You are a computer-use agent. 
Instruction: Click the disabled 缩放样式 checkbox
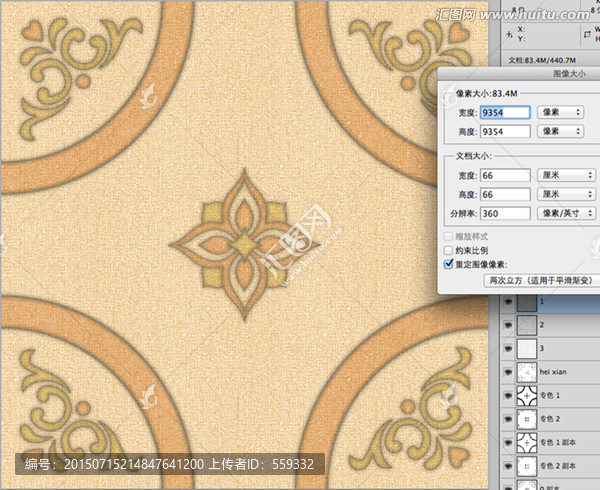click(x=448, y=236)
